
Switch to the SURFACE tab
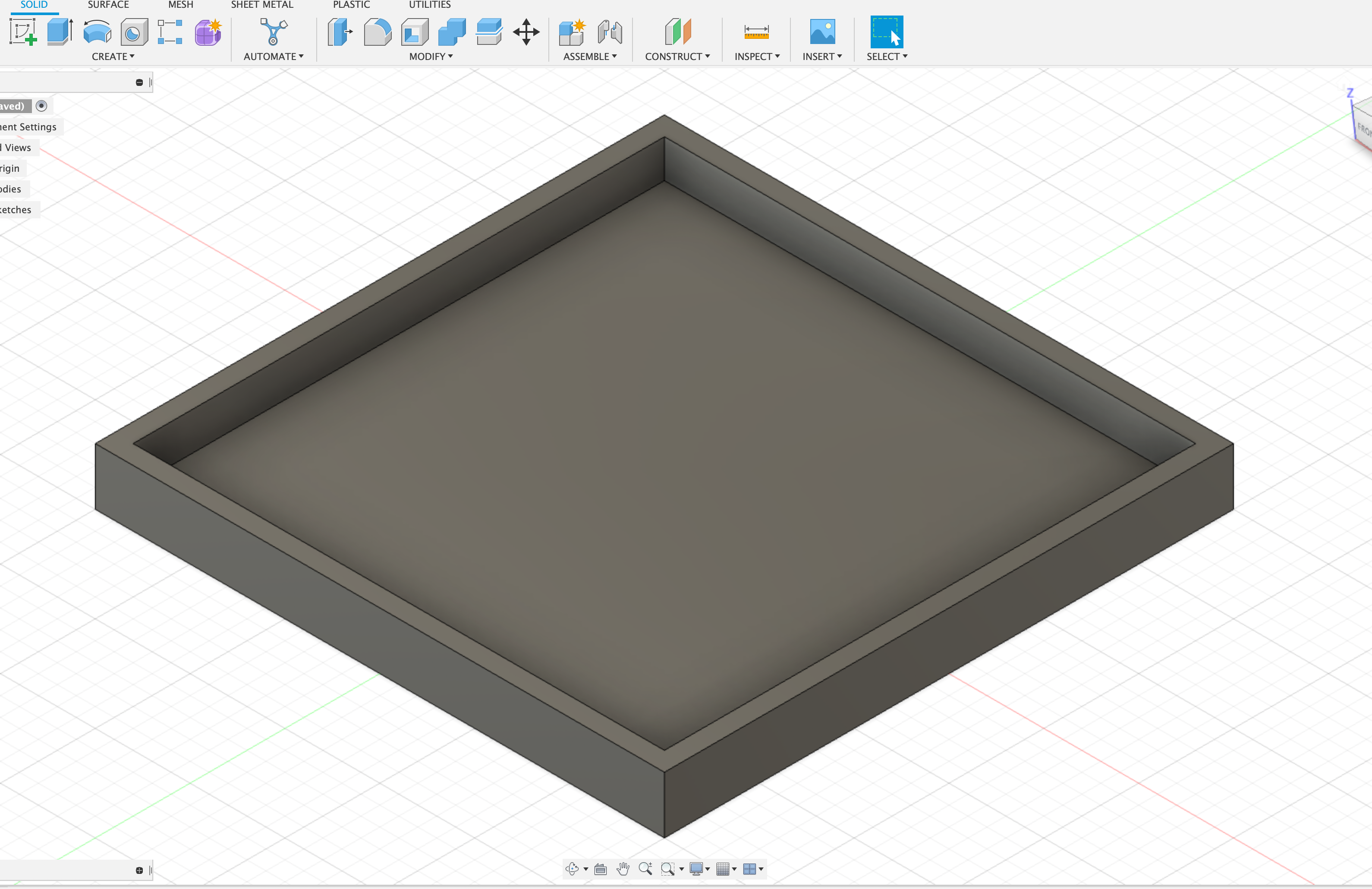point(108,5)
